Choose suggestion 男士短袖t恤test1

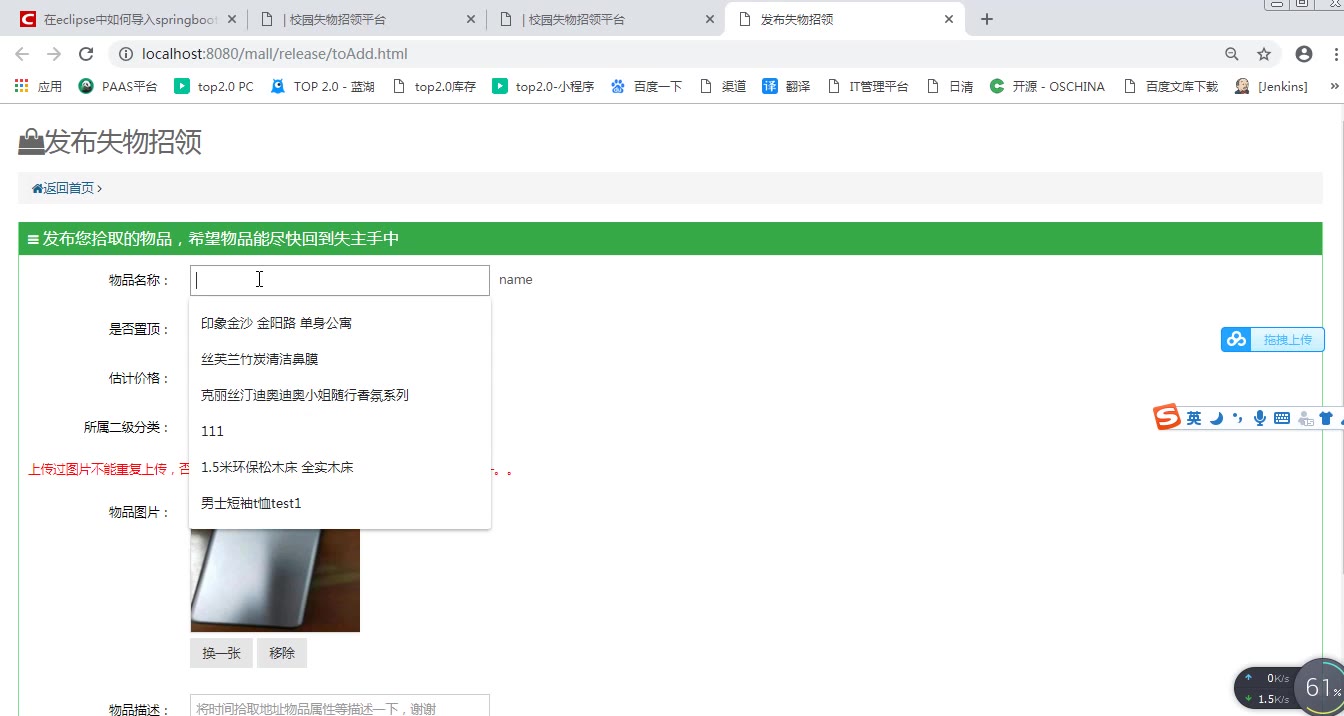pyautogui.click(x=340, y=503)
